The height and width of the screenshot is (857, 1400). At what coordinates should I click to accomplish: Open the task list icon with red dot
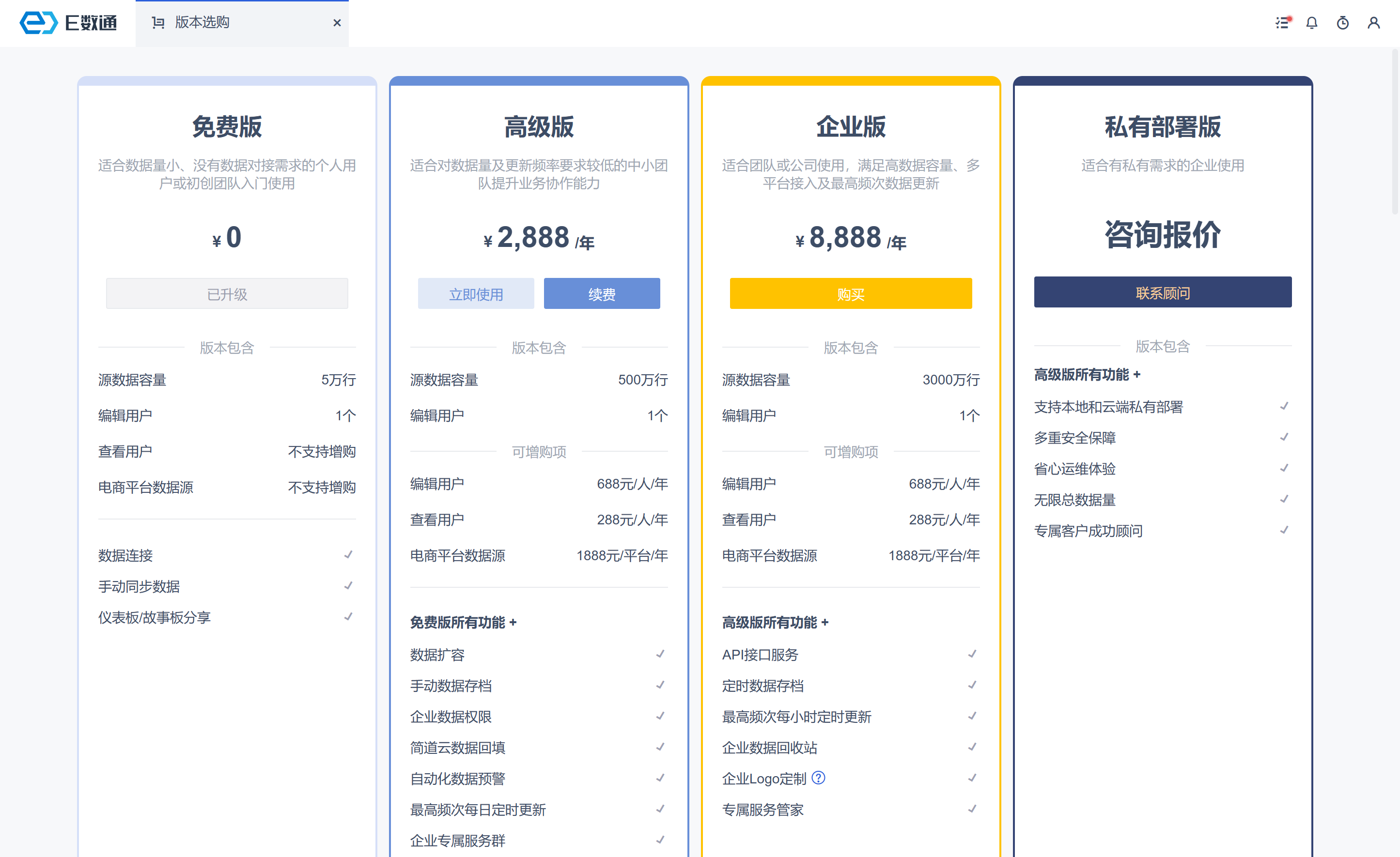(1282, 23)
